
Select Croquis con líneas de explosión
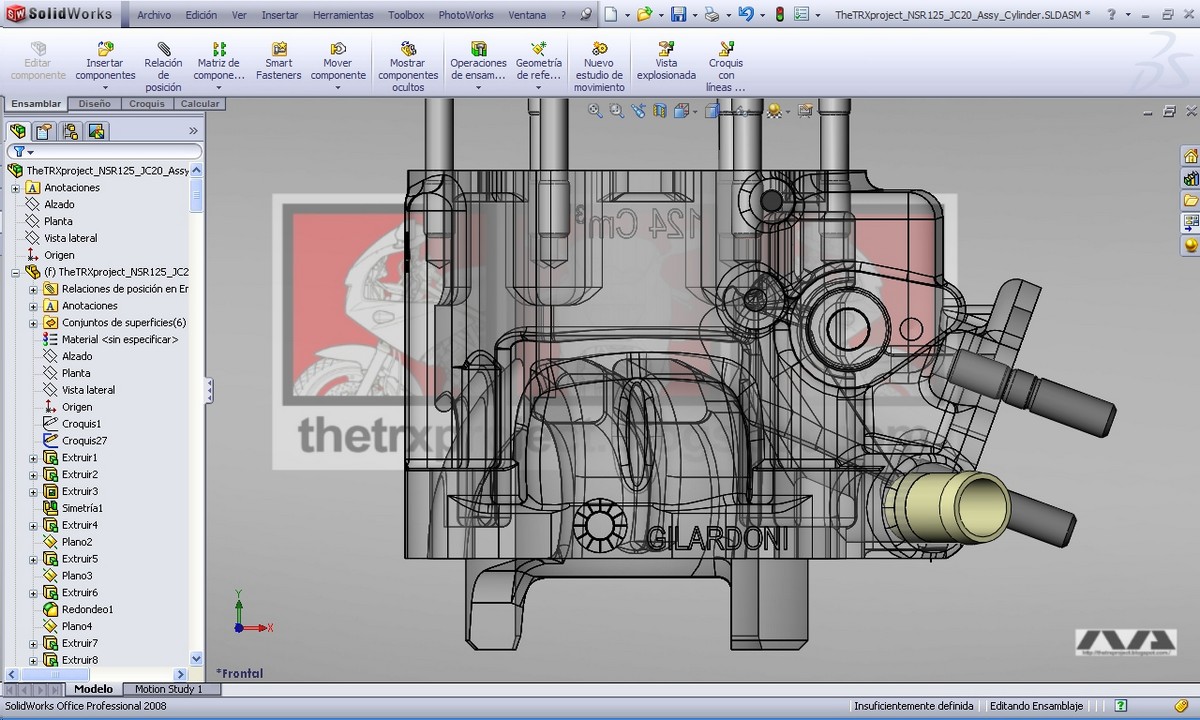click(x=726, y=67)
